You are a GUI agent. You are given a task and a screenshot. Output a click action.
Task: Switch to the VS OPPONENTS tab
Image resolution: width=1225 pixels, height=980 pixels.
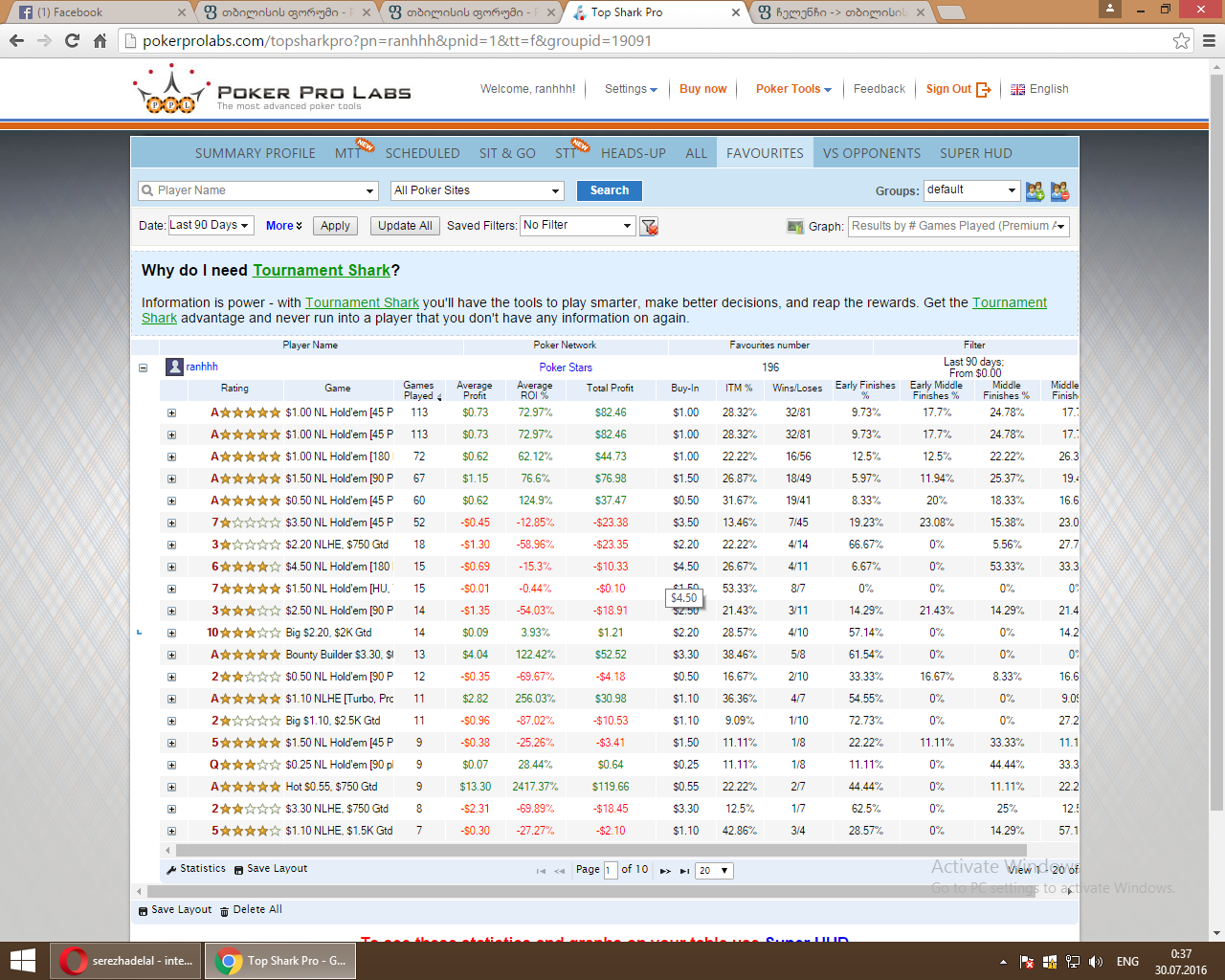[872, 153]
